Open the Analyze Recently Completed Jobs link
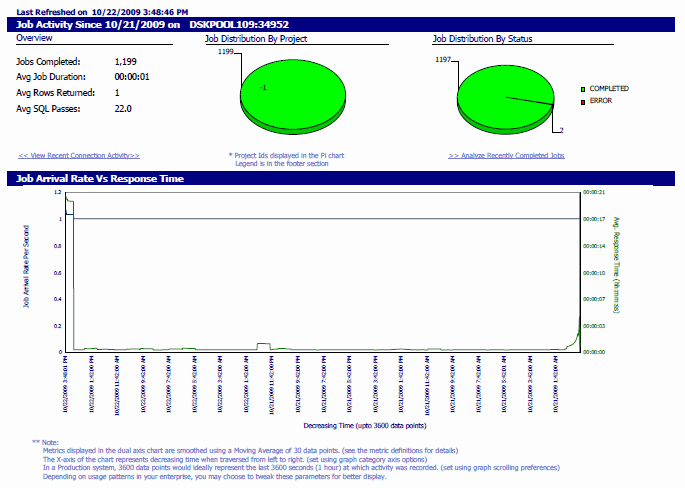The image size is (685, 488). click(x=506, y=156)
